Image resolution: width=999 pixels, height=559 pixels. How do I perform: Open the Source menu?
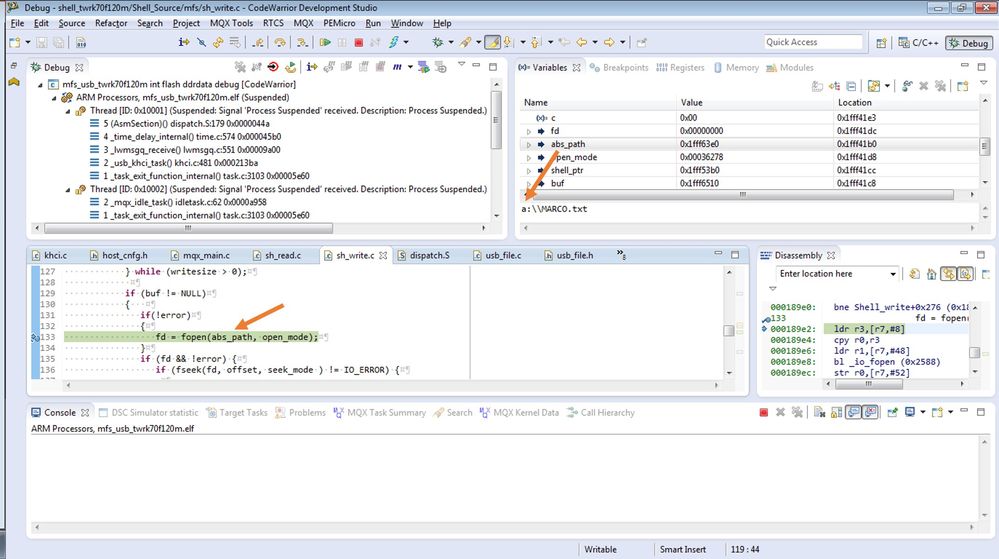click(71, 23)
